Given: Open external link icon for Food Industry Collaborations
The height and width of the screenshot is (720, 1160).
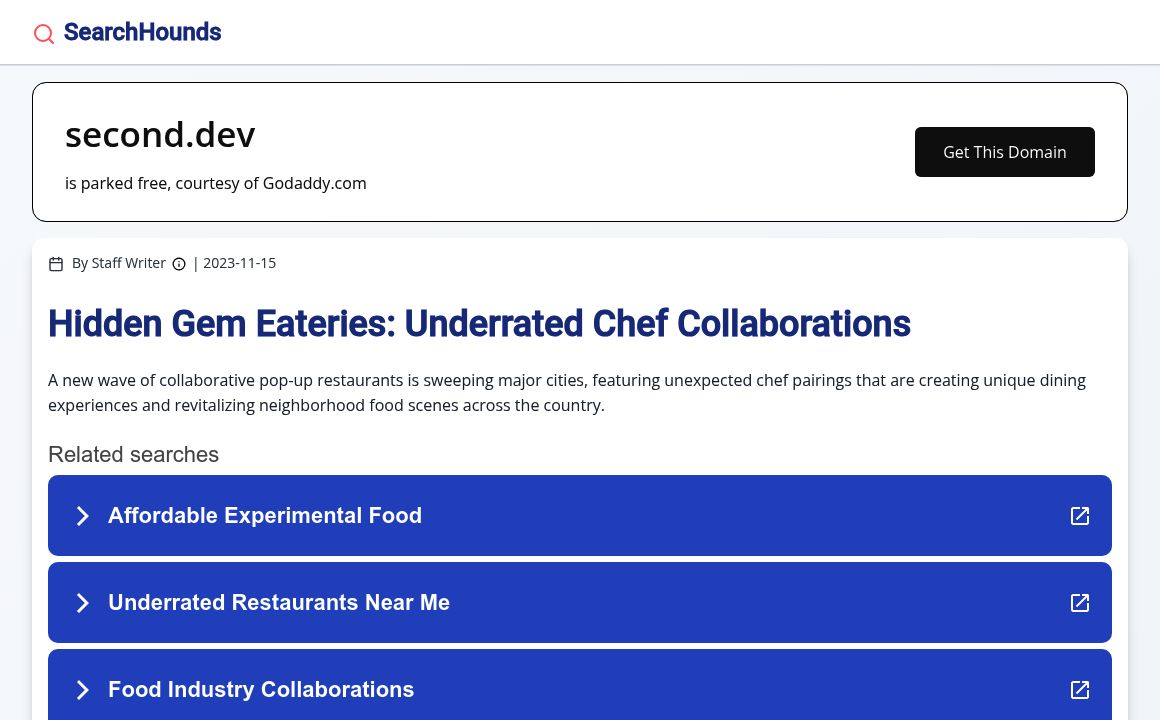Looking at the screenshot, I should (1080, 690).
